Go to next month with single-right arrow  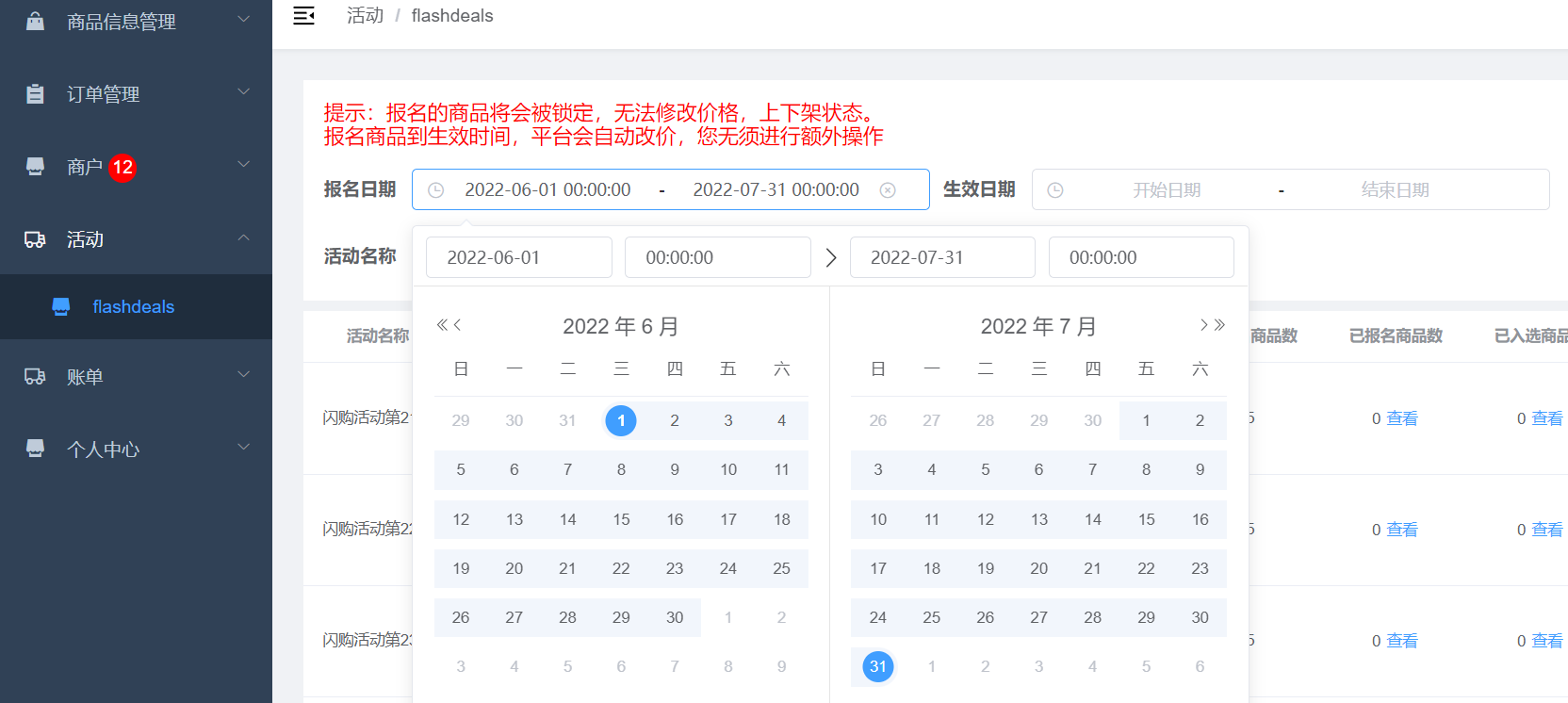point(1203,325)
